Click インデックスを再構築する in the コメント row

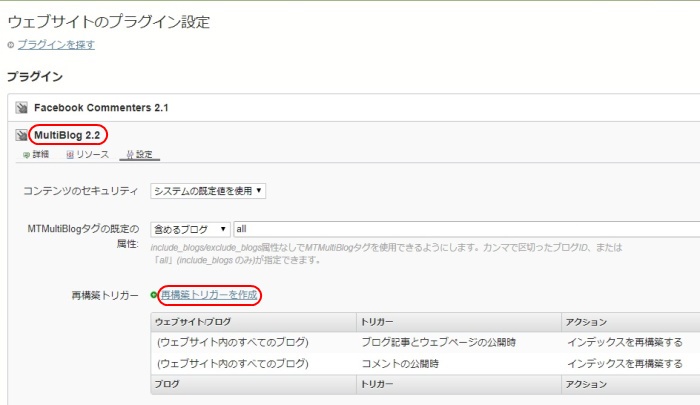click(x=625, y=363)
